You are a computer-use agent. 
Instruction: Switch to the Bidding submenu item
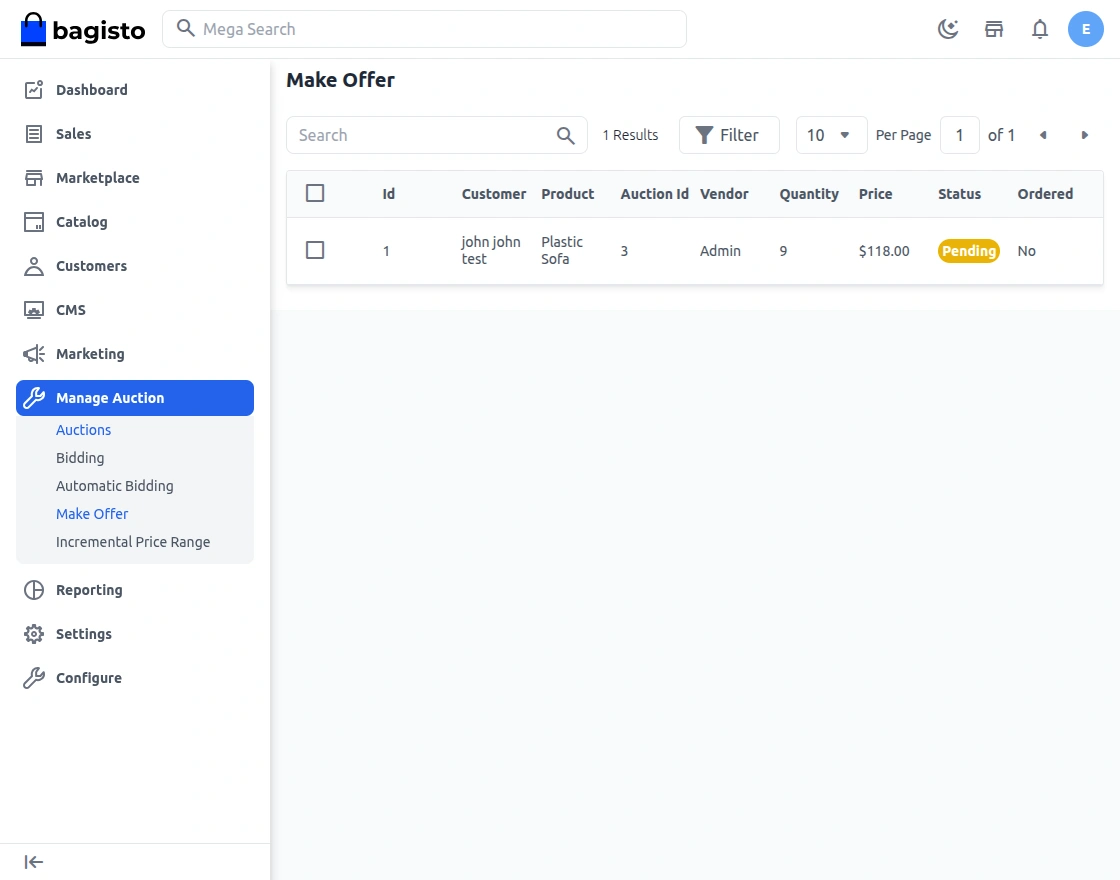click(80, 457)
